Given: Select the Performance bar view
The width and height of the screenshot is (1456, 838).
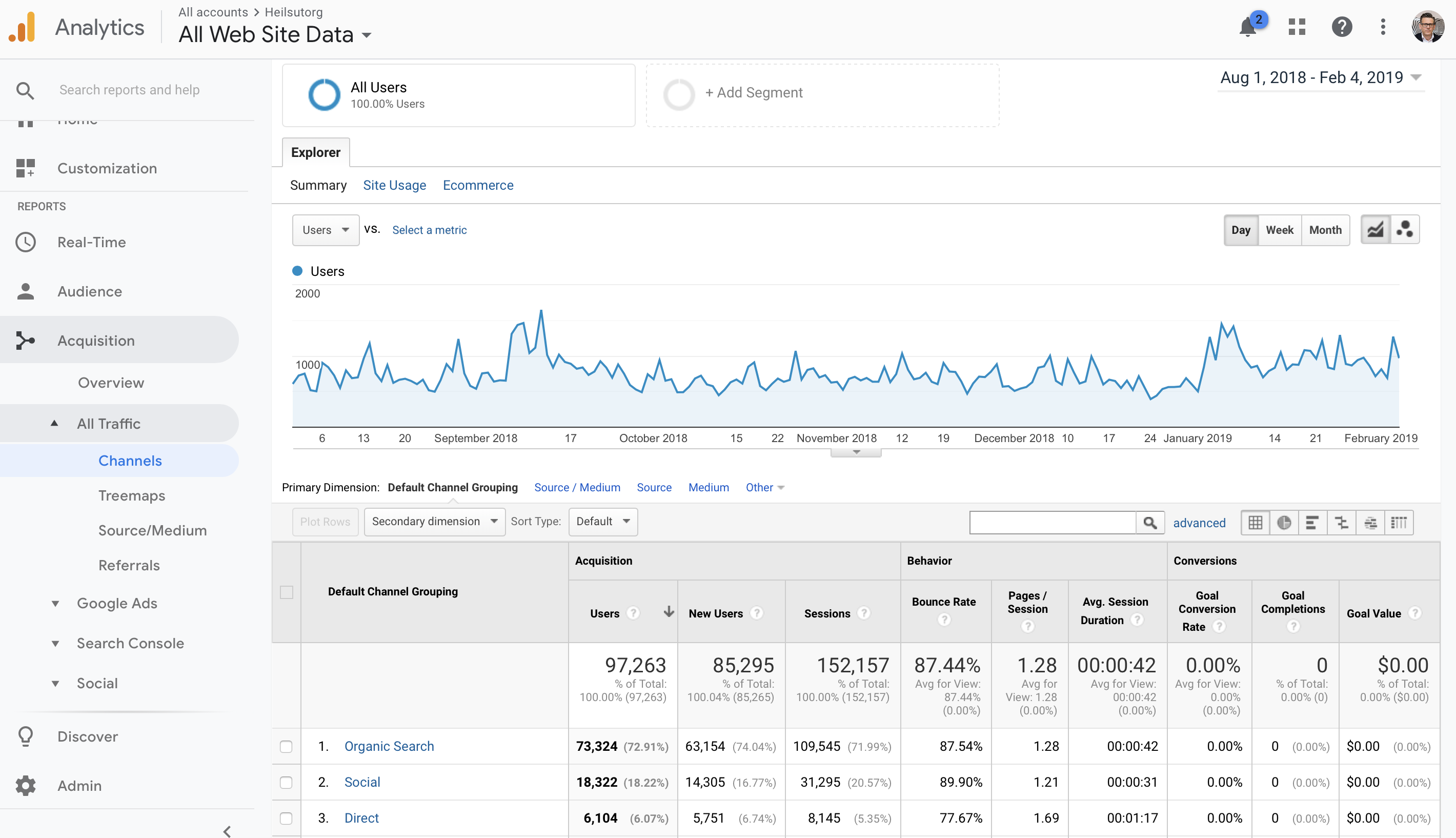Looking at the screenshot, I should coord(1313,523).
